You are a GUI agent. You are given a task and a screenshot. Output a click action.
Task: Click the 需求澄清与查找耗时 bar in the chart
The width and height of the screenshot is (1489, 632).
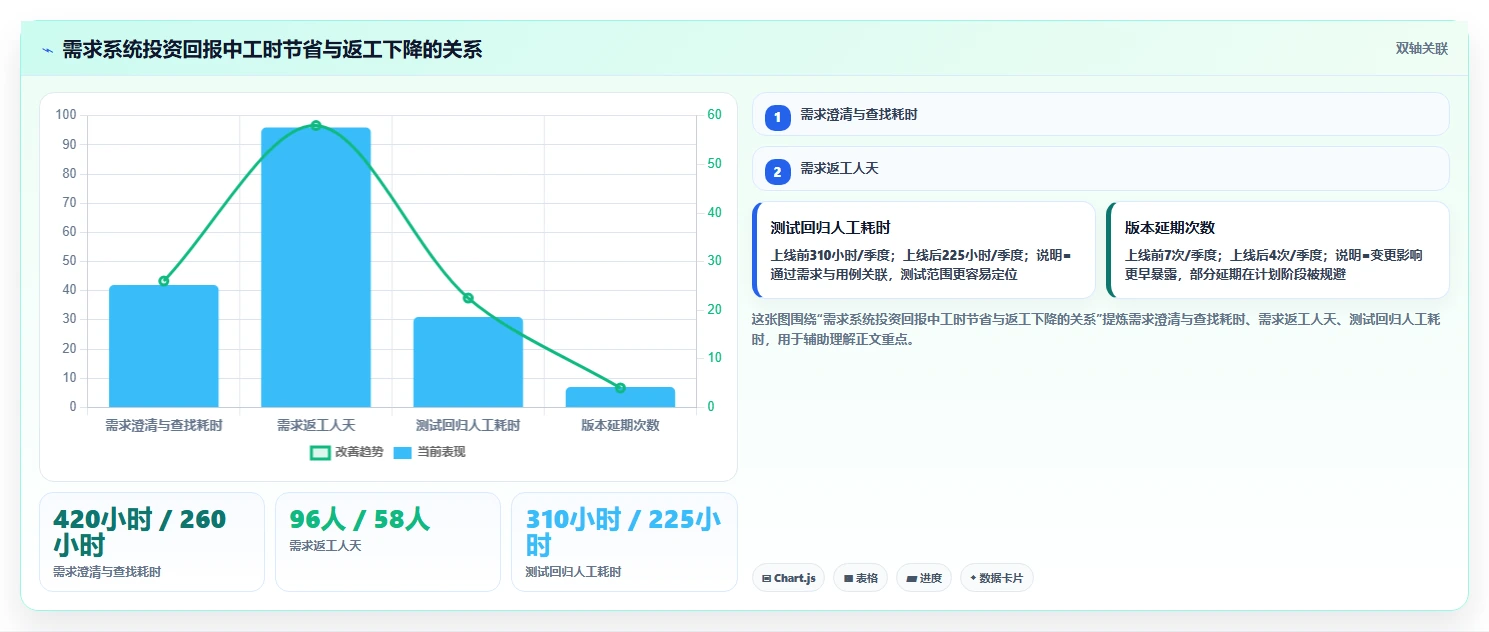click(164, 346)
